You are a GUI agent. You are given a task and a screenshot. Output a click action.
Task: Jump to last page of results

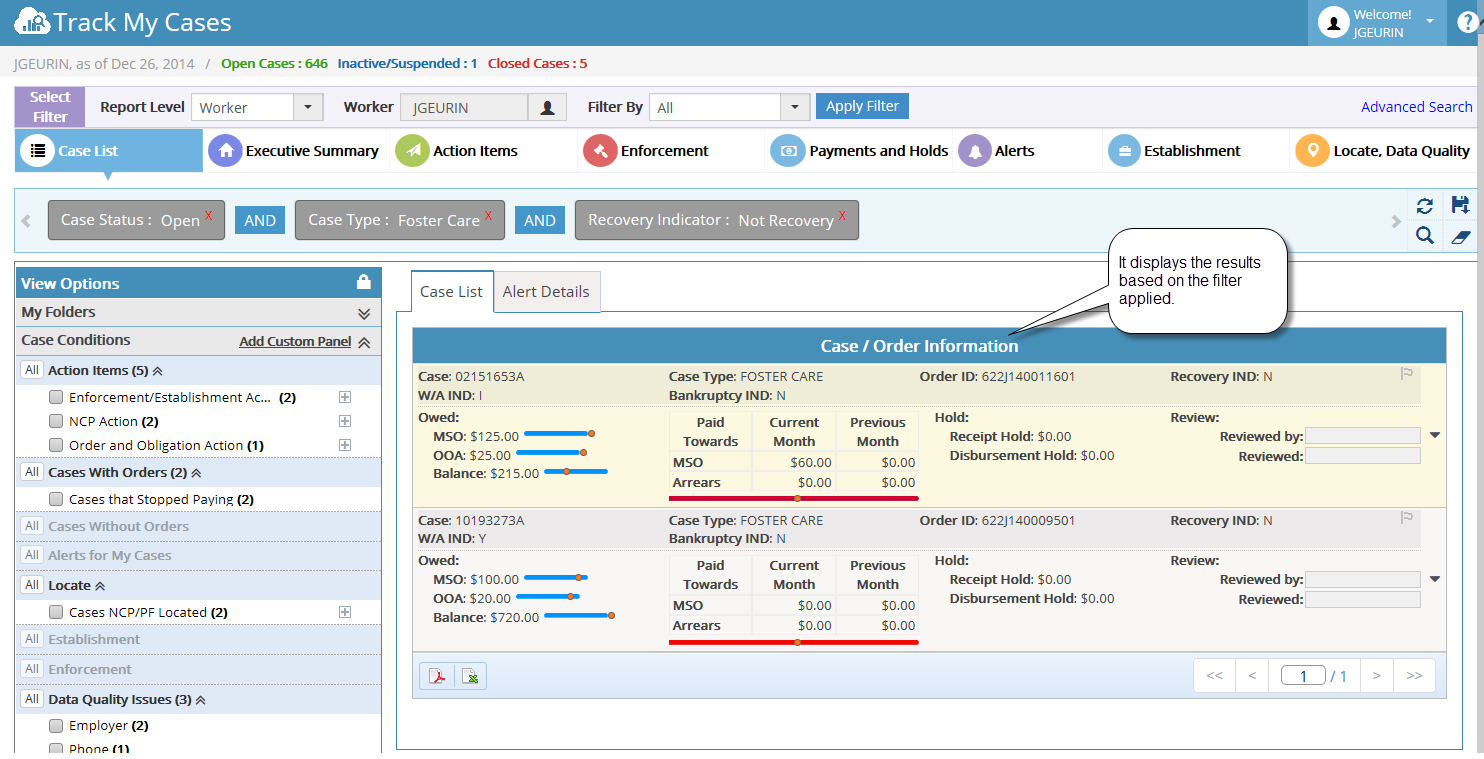[1414, 676]
